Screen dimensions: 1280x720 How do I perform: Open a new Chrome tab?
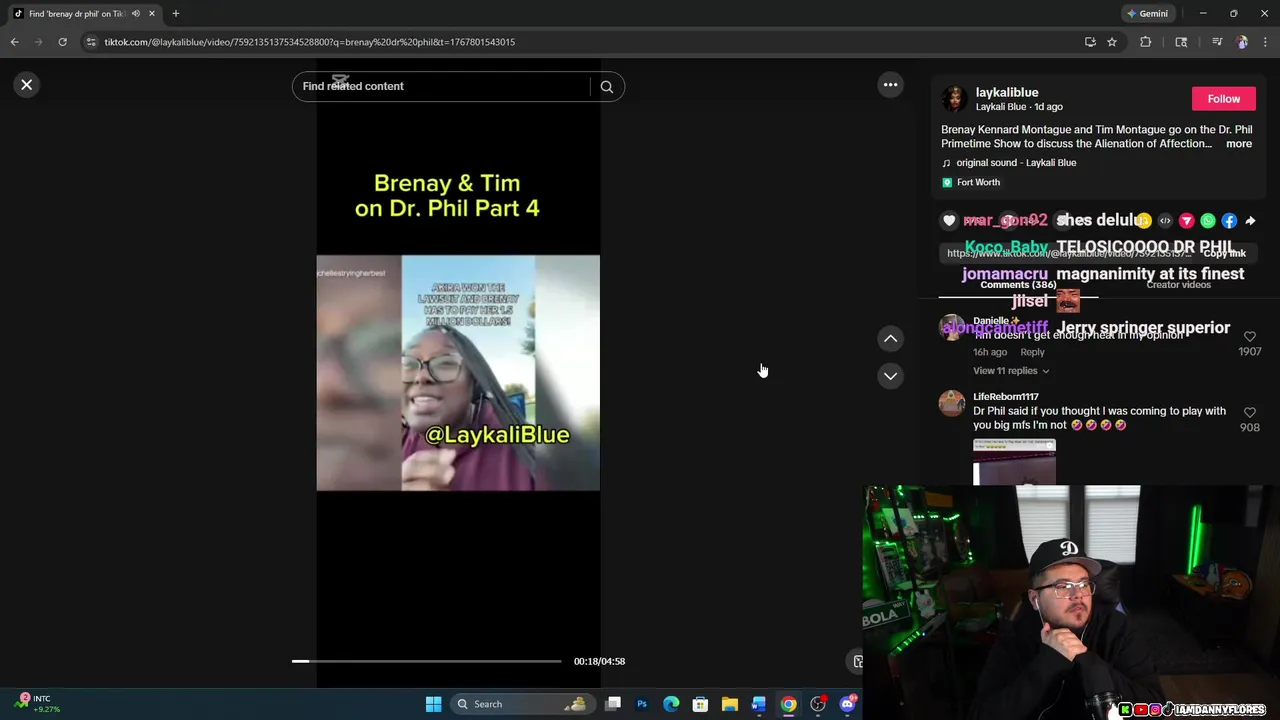pyautogui.click(x=176, y=14)
